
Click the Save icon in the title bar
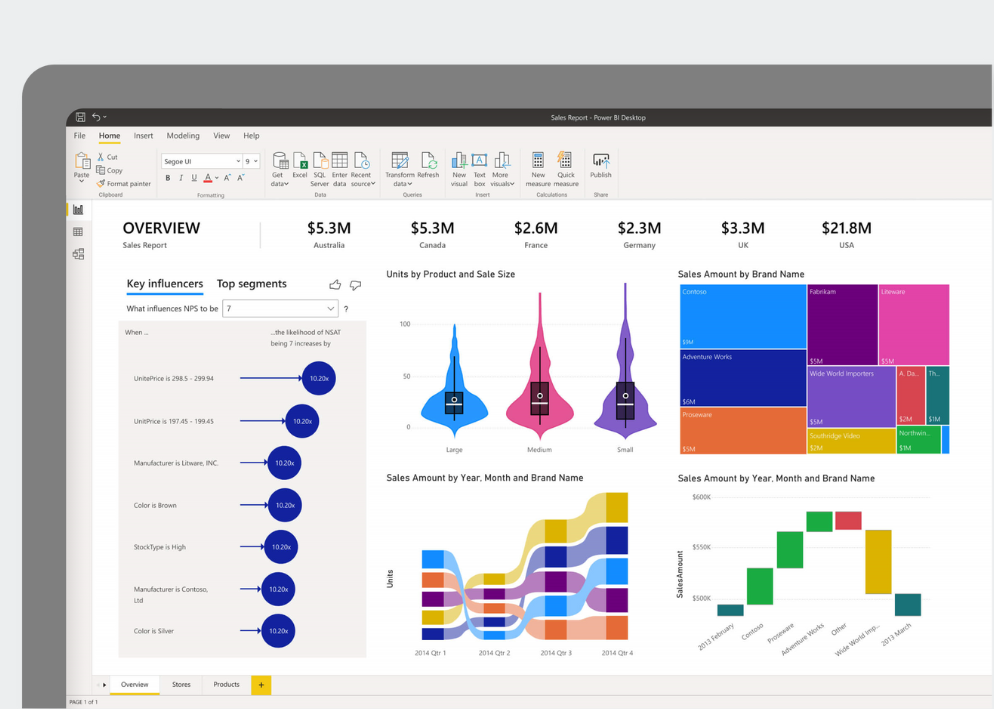[81, 117]
